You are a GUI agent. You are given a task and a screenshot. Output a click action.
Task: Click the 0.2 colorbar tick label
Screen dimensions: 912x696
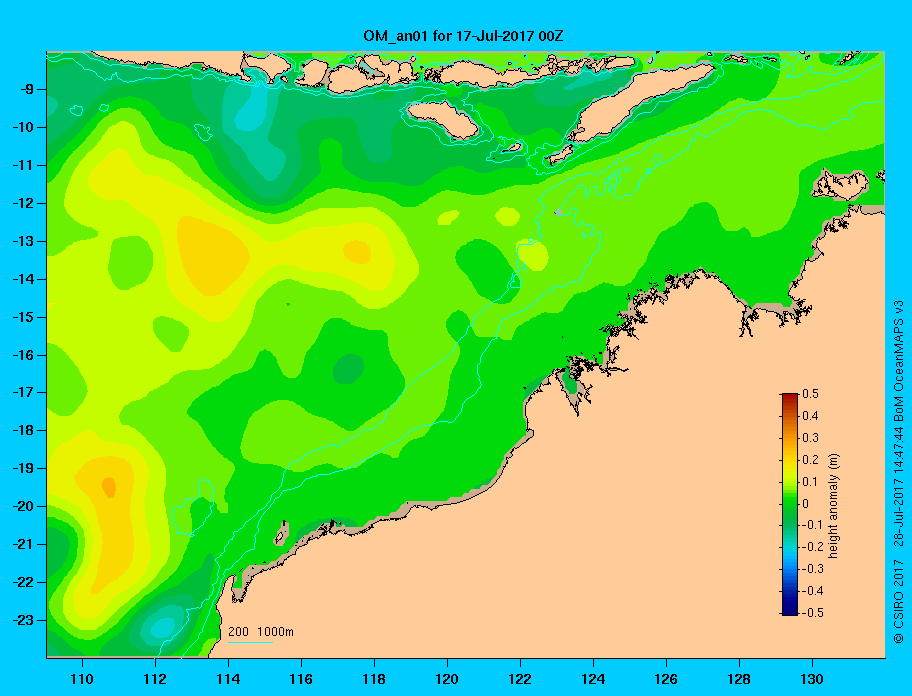click(x=811, y=460)
